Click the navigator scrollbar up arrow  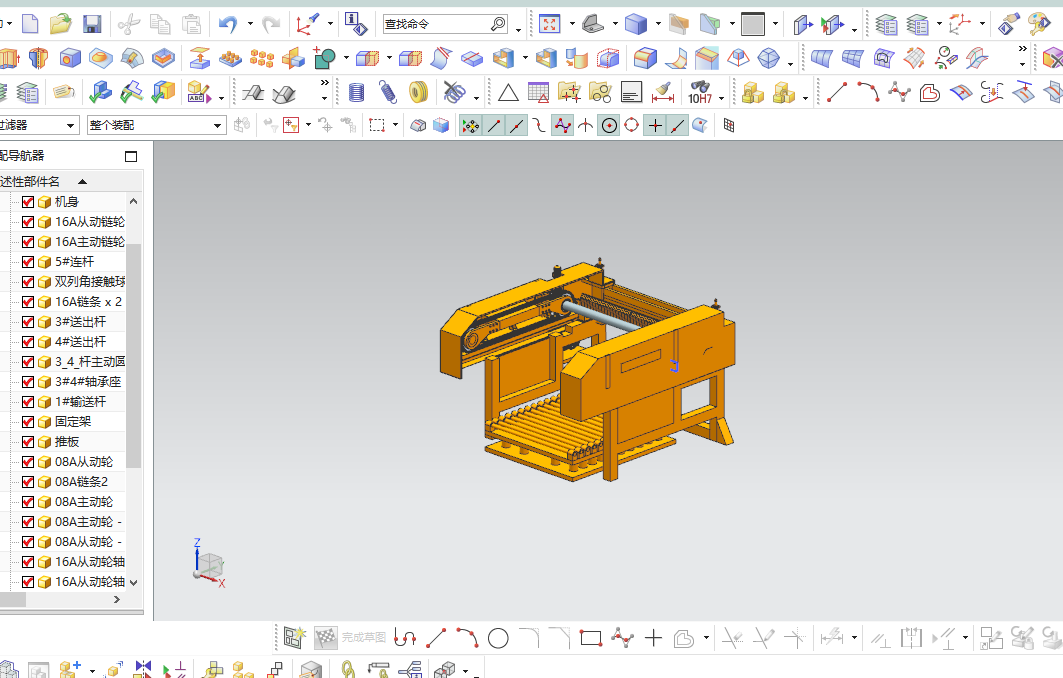[x=134, y=201]
